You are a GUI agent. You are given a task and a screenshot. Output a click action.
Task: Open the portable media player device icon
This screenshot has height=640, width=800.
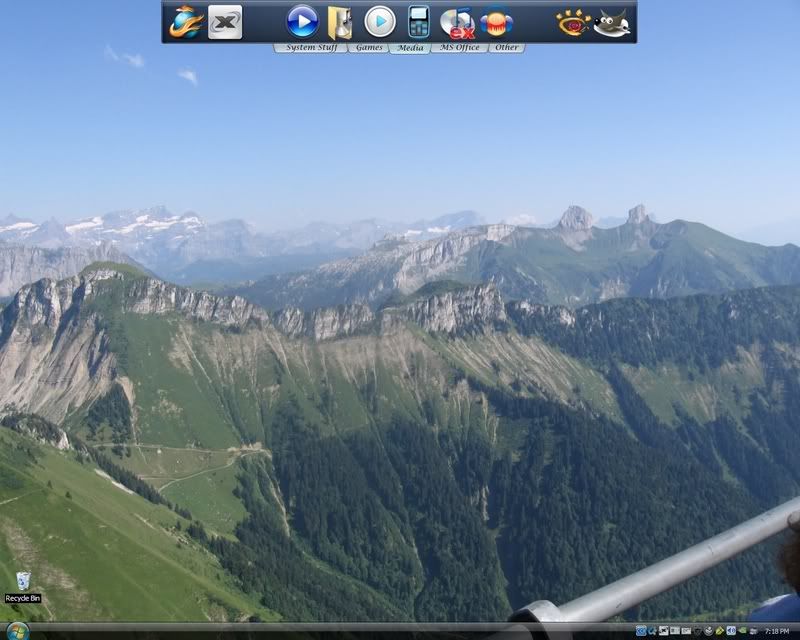click(x=418, y=22)
